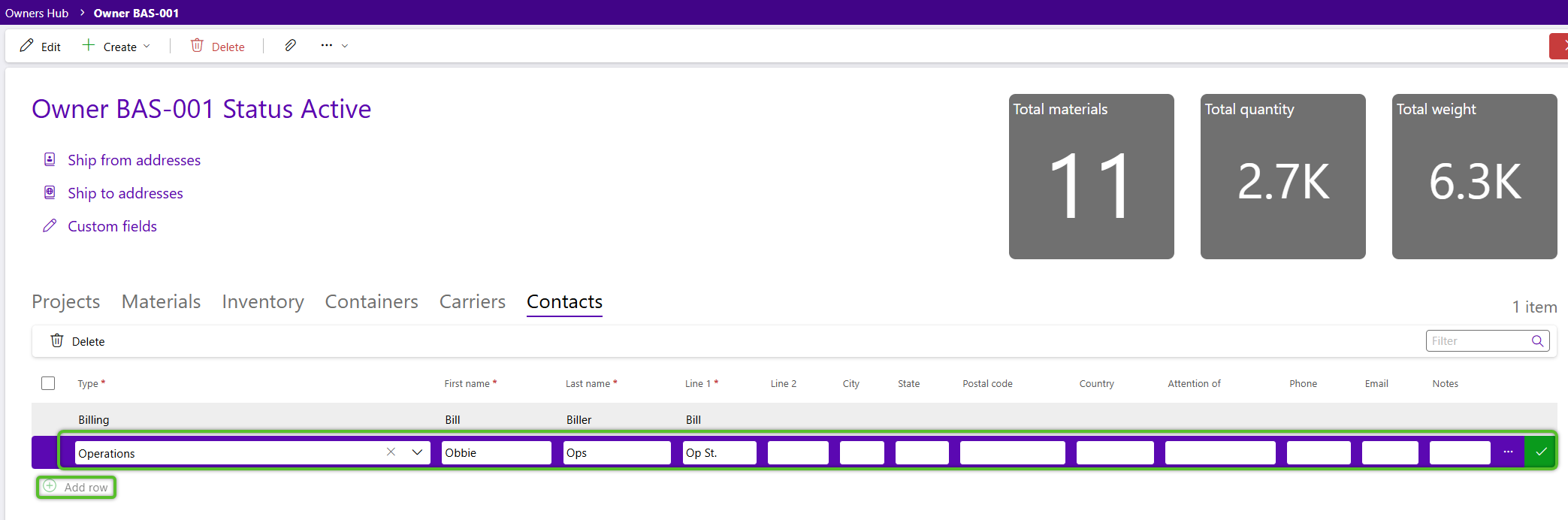
Task: Click the Total quantity tile
Action: tap(1283, 177)
